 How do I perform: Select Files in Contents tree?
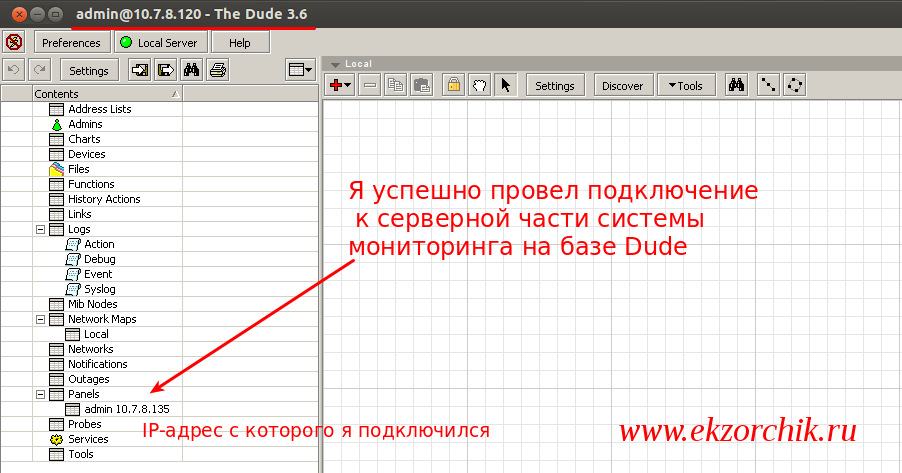(x=79, y=169)
